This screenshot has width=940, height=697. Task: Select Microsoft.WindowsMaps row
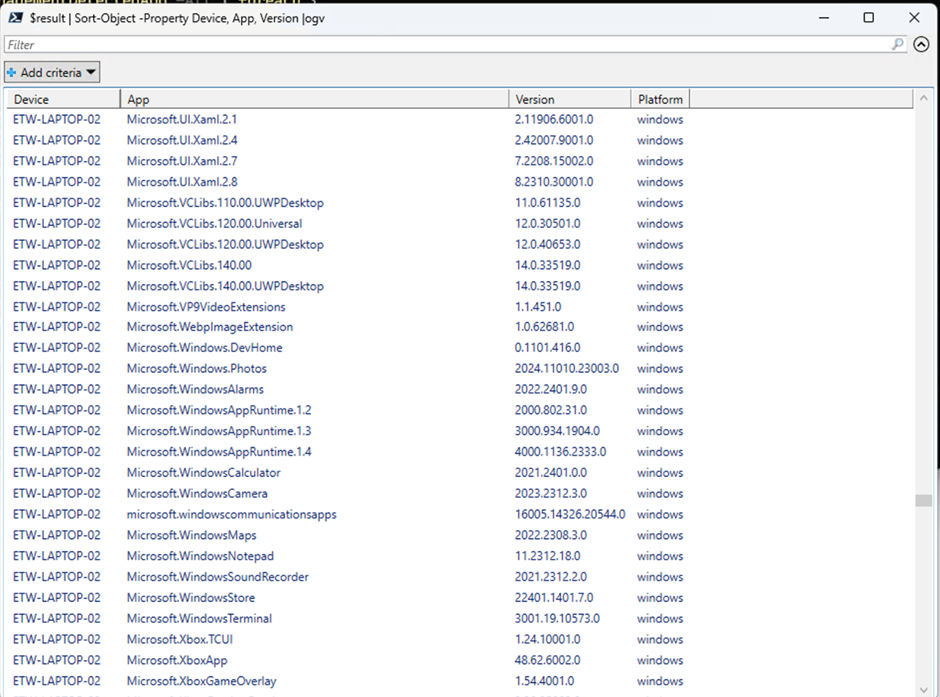(x=460, y=535)
